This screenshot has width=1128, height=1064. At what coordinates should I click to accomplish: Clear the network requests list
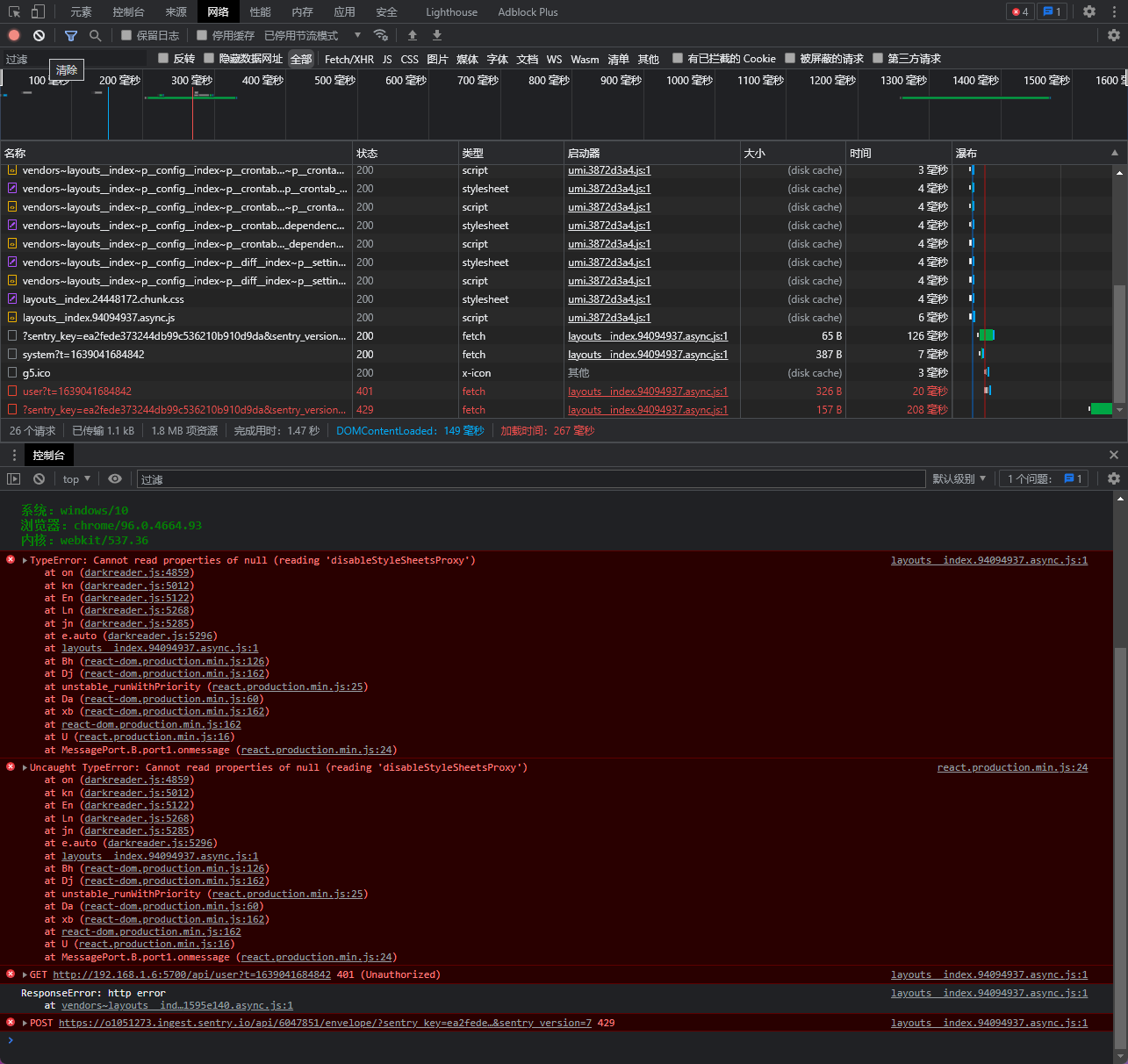point(38,35)
